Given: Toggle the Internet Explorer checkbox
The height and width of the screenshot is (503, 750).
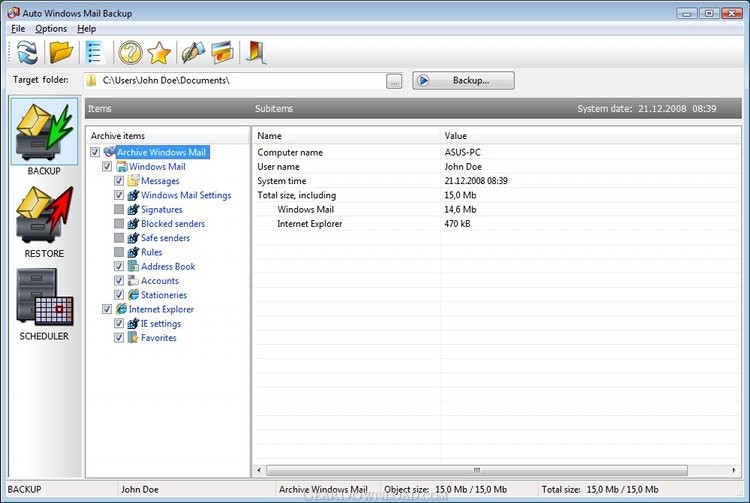Looking at the screenshot, I should tap(107, 309).
